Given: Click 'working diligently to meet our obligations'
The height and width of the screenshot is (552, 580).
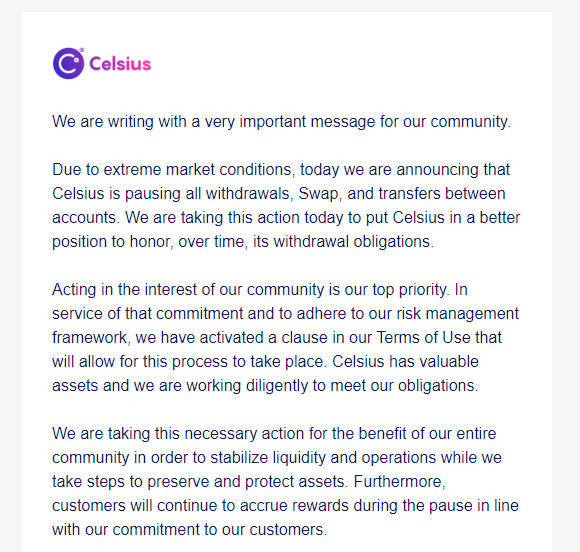Looking at the screenshot, I should point(332,386).
